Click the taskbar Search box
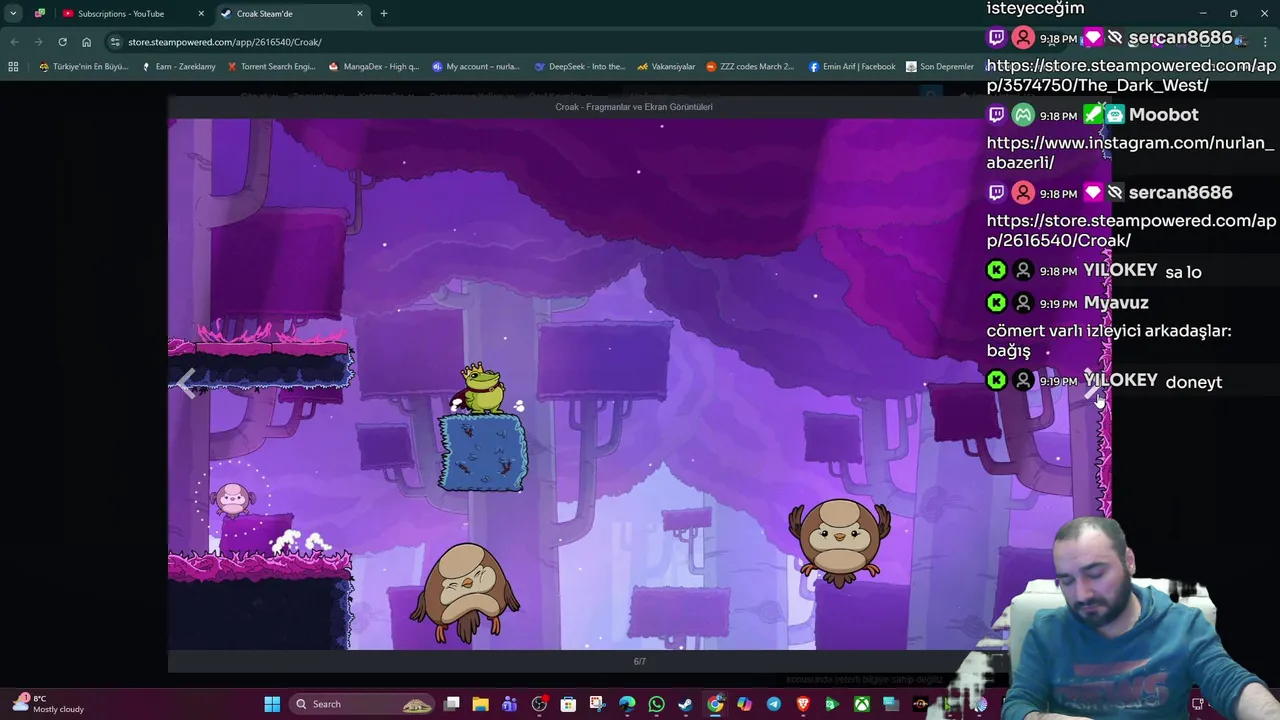The image size is (1280, 720). tap(362, 704)
